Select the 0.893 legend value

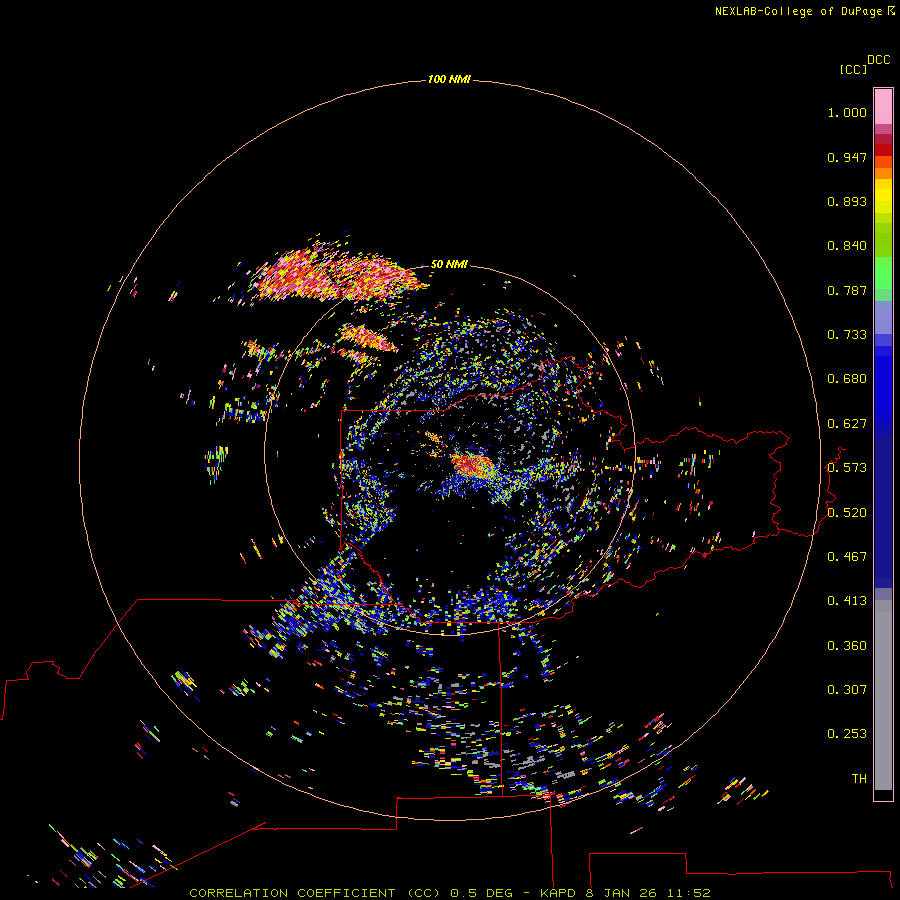847,201
